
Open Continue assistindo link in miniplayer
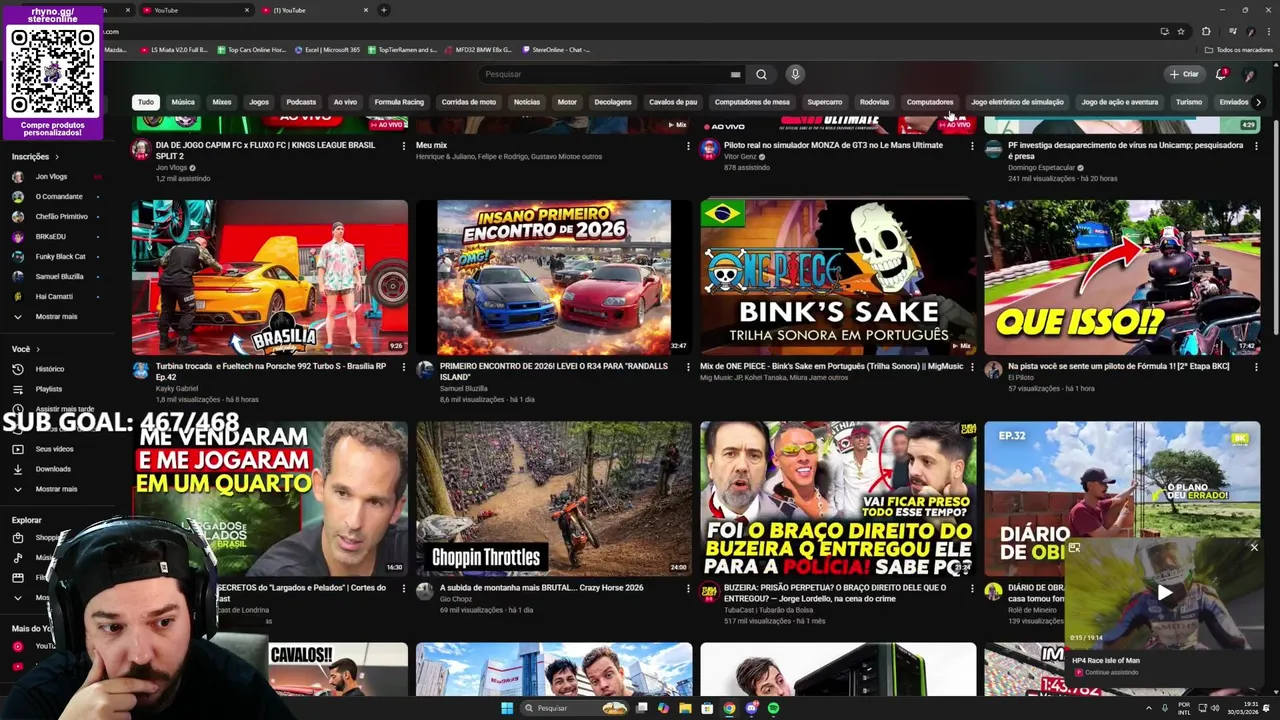(x=1111, y=672)
